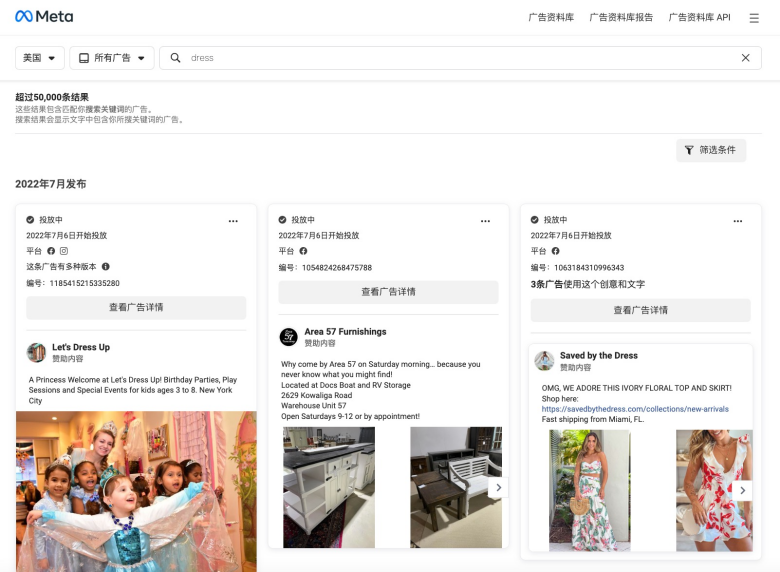Open more options on Area 57 Furnishings card
780x572 pixels.
tap(485, 221)
